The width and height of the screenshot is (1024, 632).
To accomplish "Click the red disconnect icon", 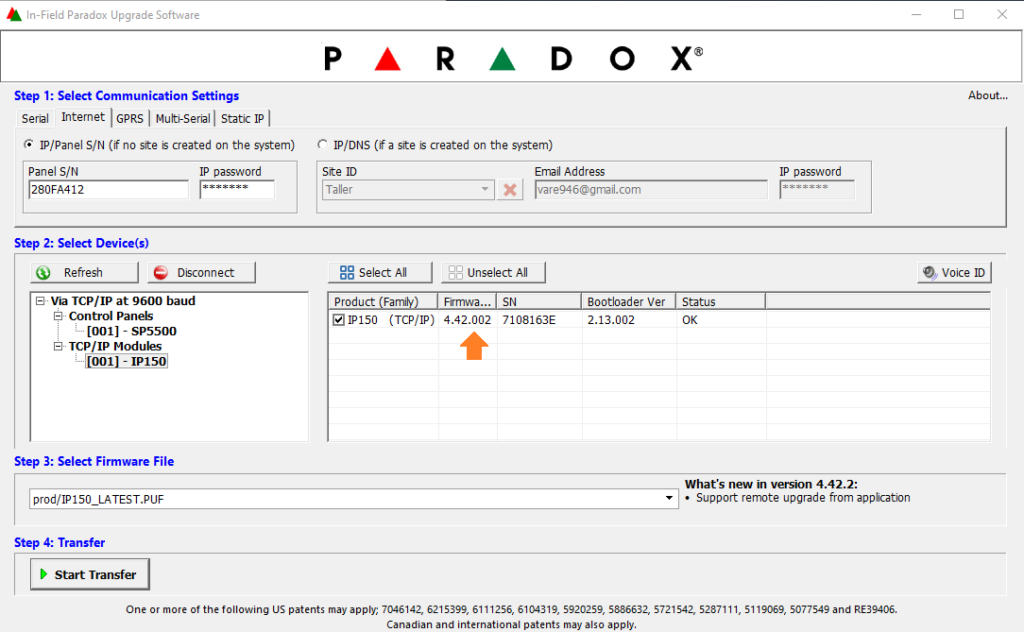I will pos(161,272).
